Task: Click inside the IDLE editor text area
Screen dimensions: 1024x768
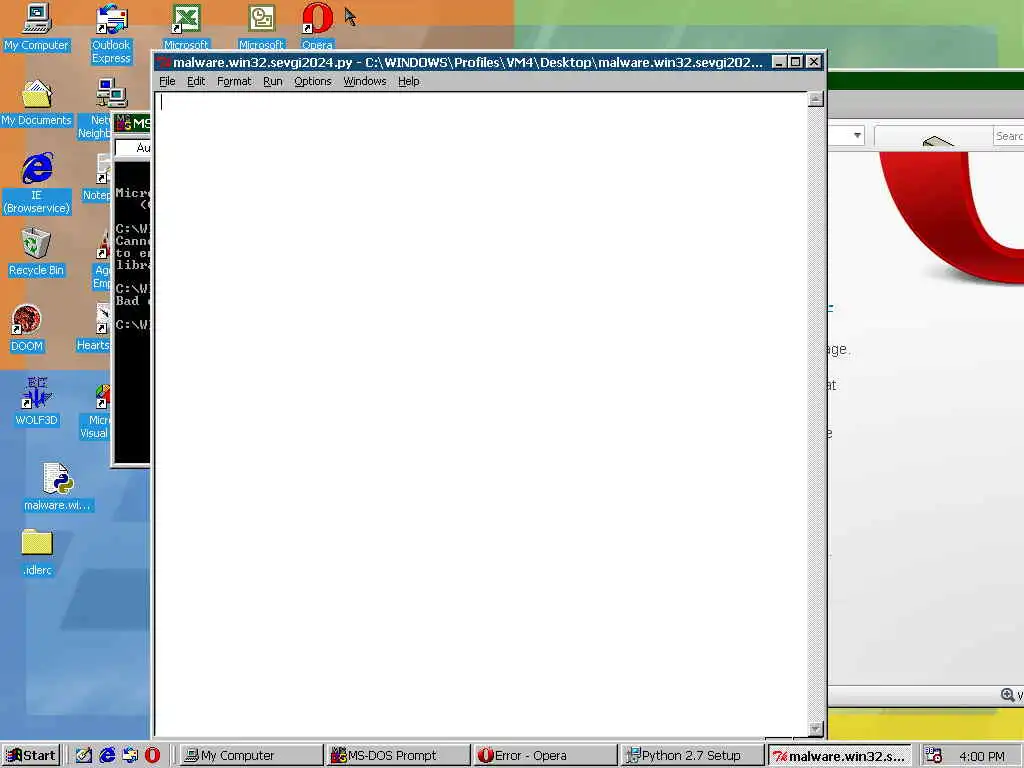Action: pyautogui.click(x=481, y=414)
